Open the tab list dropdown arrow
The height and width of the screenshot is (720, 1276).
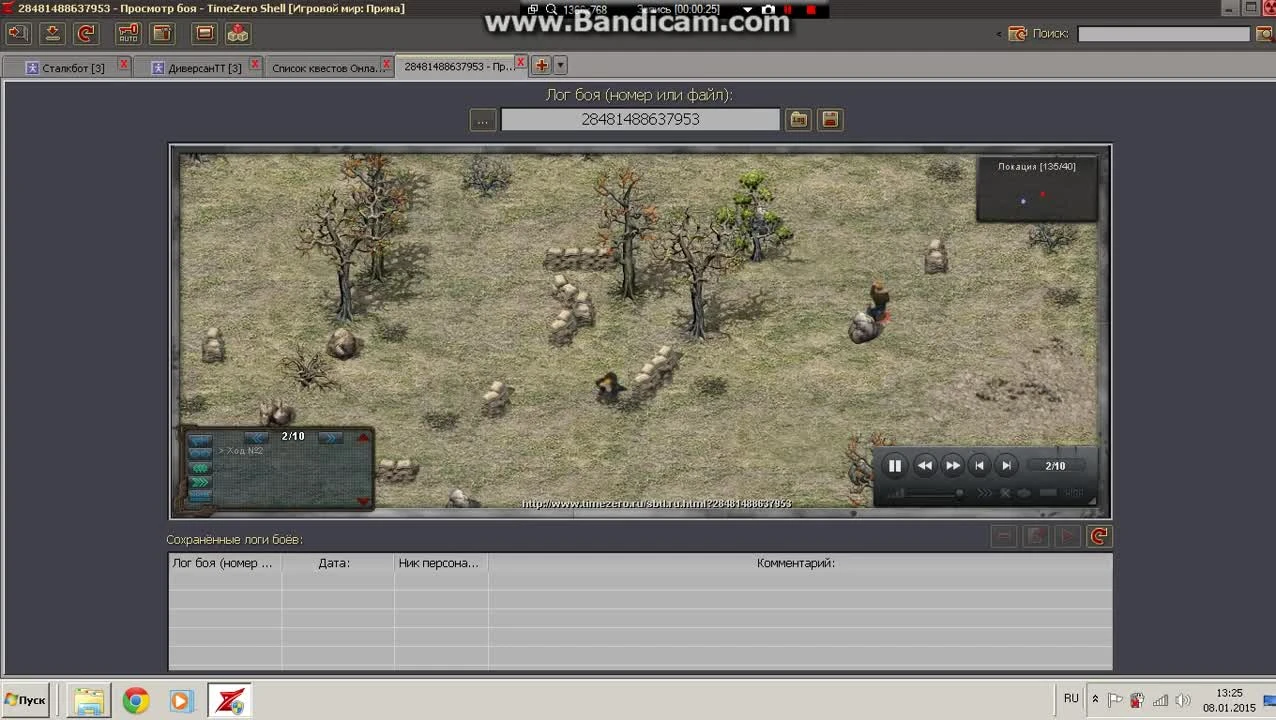tap(560, 66)
